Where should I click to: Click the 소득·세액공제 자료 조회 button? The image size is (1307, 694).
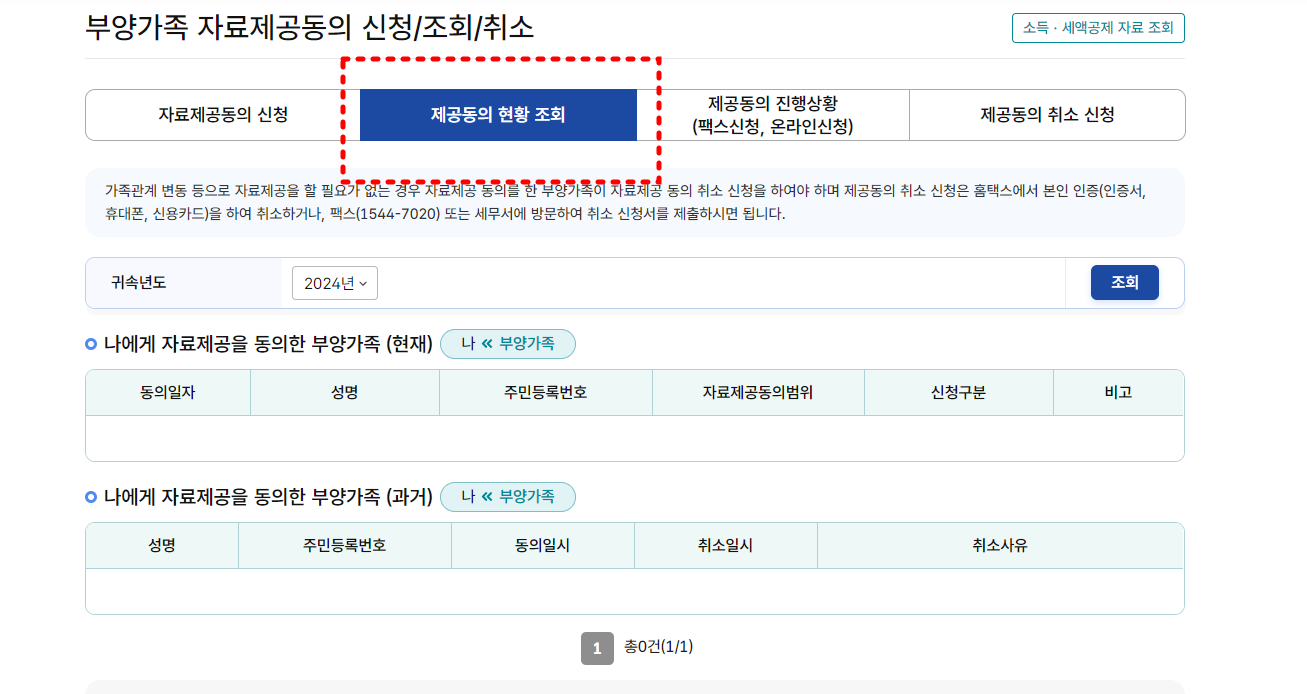pos(1098,28)
